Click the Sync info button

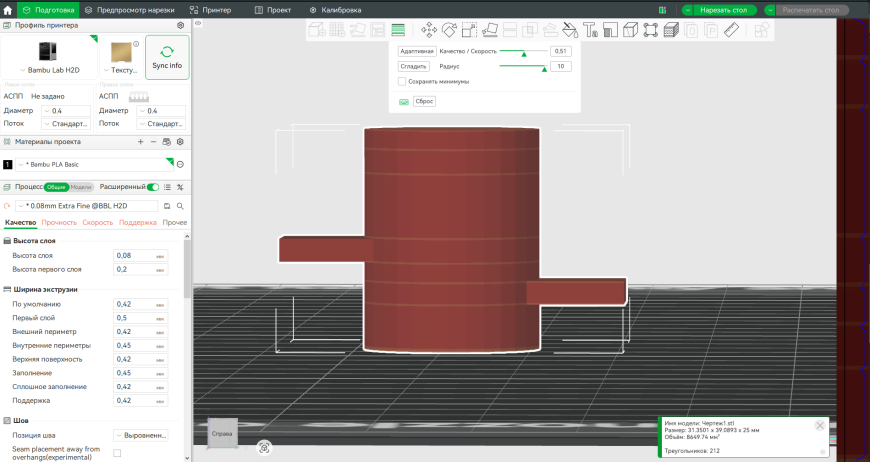coord(167,57)
